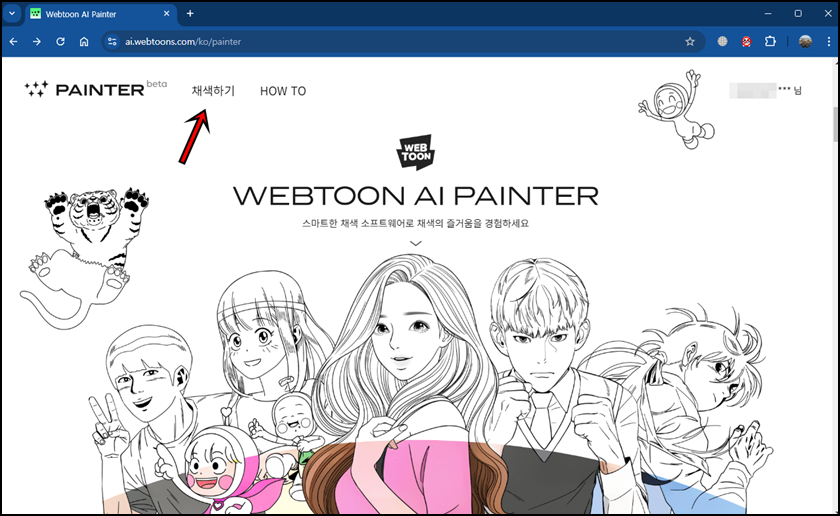The width and height of the screenshot is (840, 516).
Task: Open the tab search dropdown arrow
Action: click(x=12, y=14)
